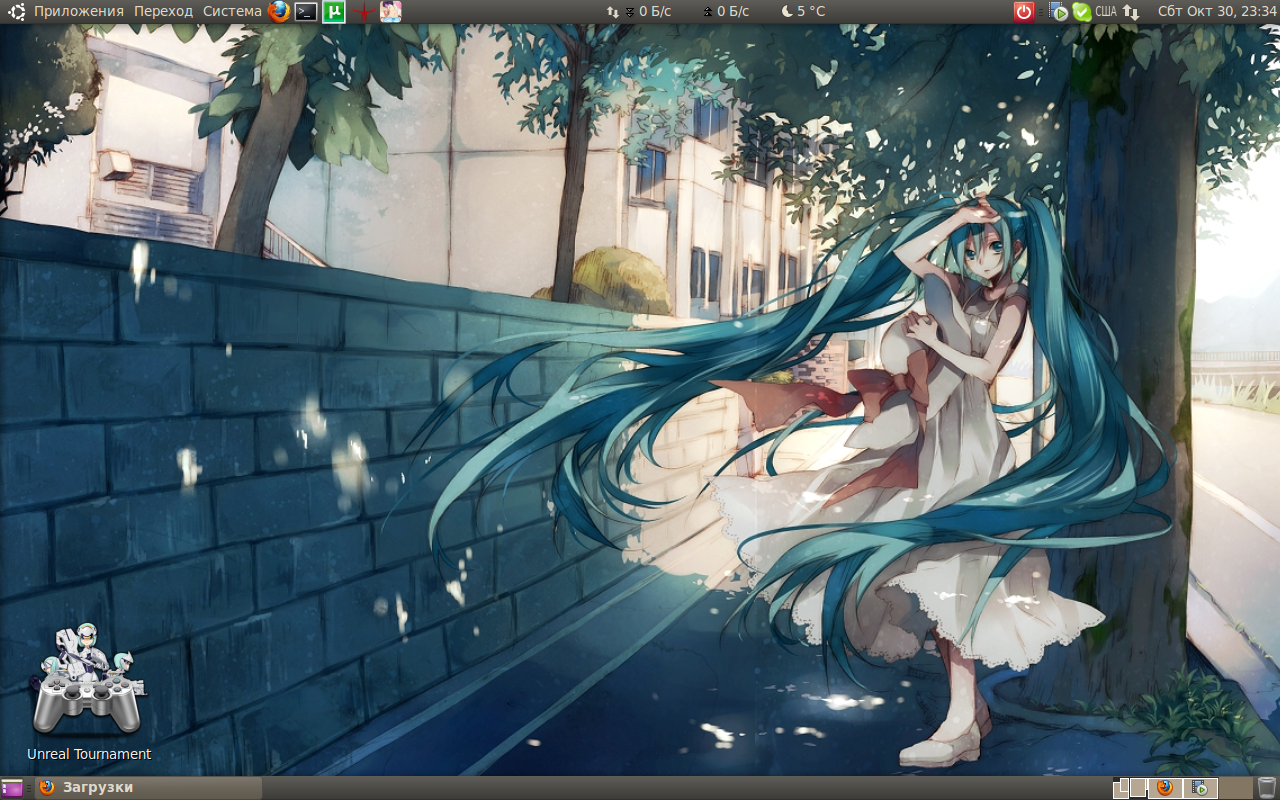This screenshot has height=800, width=1280.
Task: Click the Ubuntu logo in top panel
Action: [x=16, y=11]
